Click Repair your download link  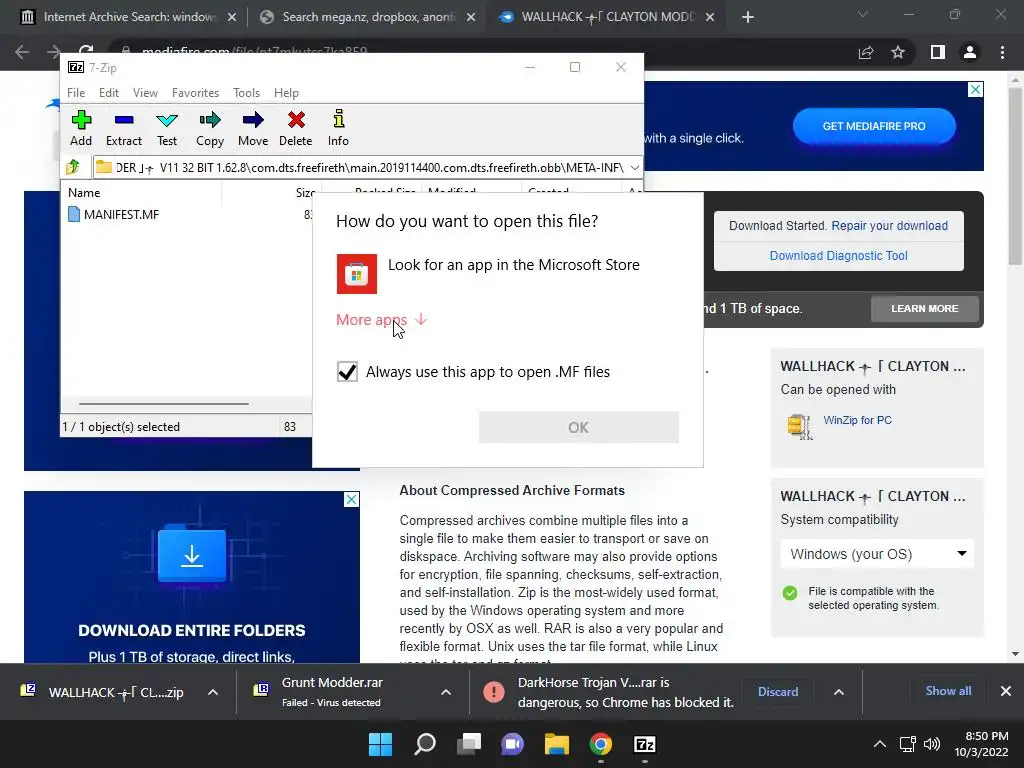pos(889,225)
